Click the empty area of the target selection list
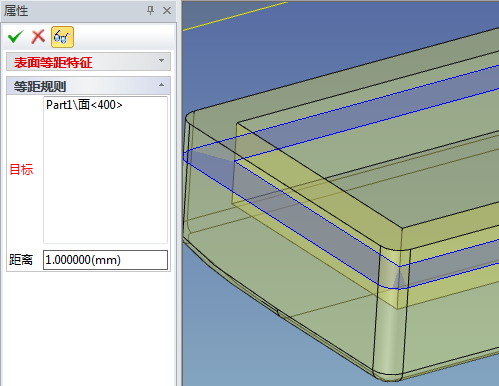The image size is (499, 386). [105, 177]
